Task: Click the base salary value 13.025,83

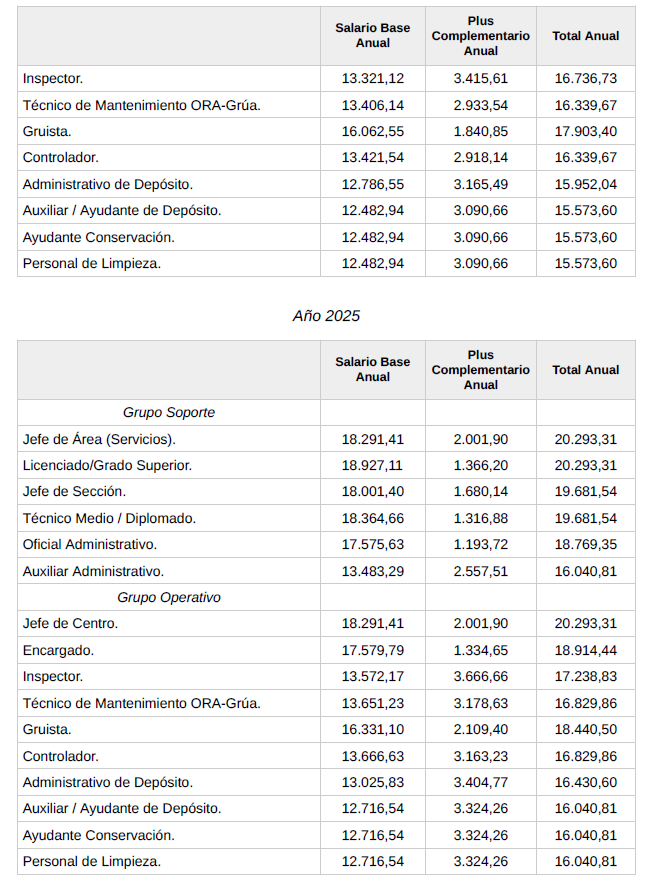Action: [373, 782]
